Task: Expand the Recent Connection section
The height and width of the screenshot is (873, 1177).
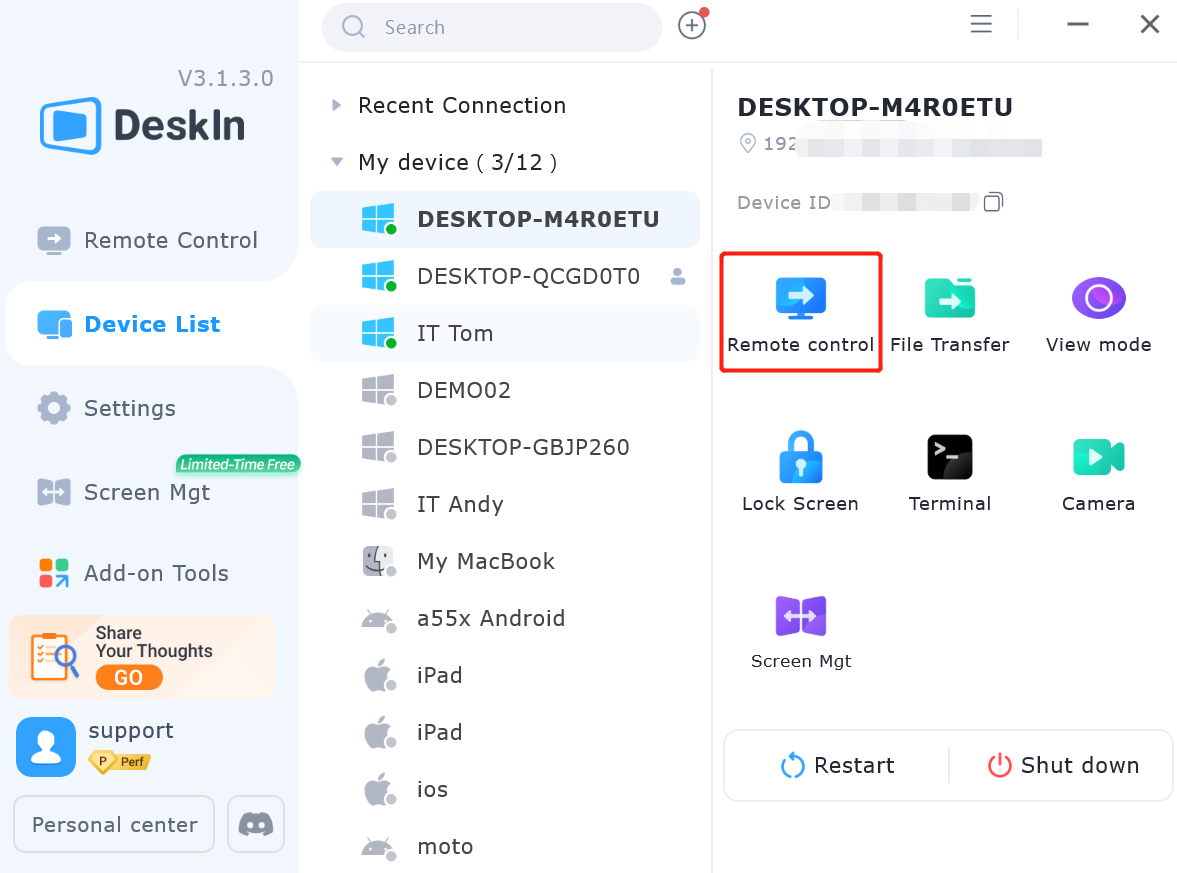Action: (337, 105)
